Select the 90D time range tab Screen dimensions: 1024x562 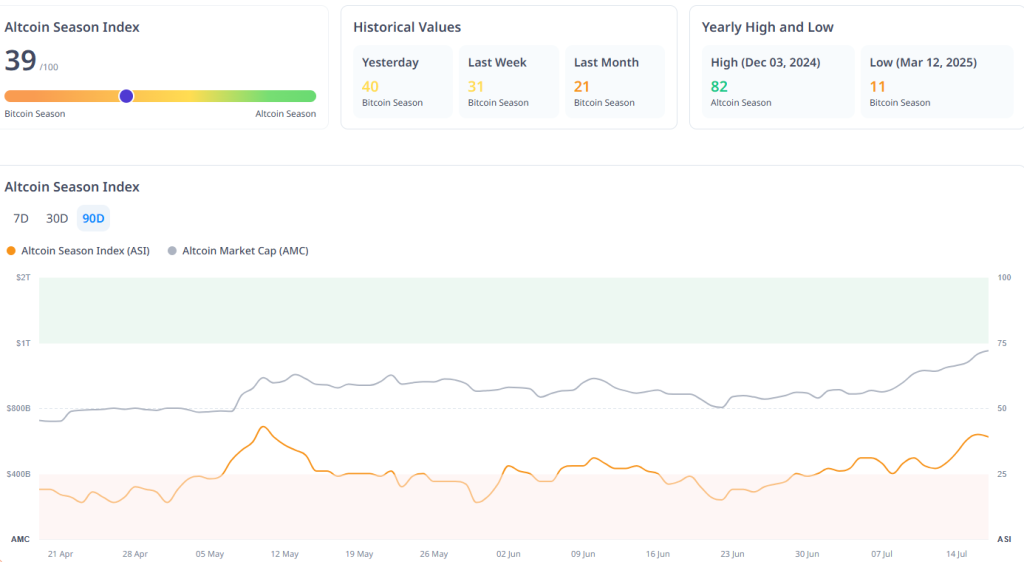[x=93, y=218]
